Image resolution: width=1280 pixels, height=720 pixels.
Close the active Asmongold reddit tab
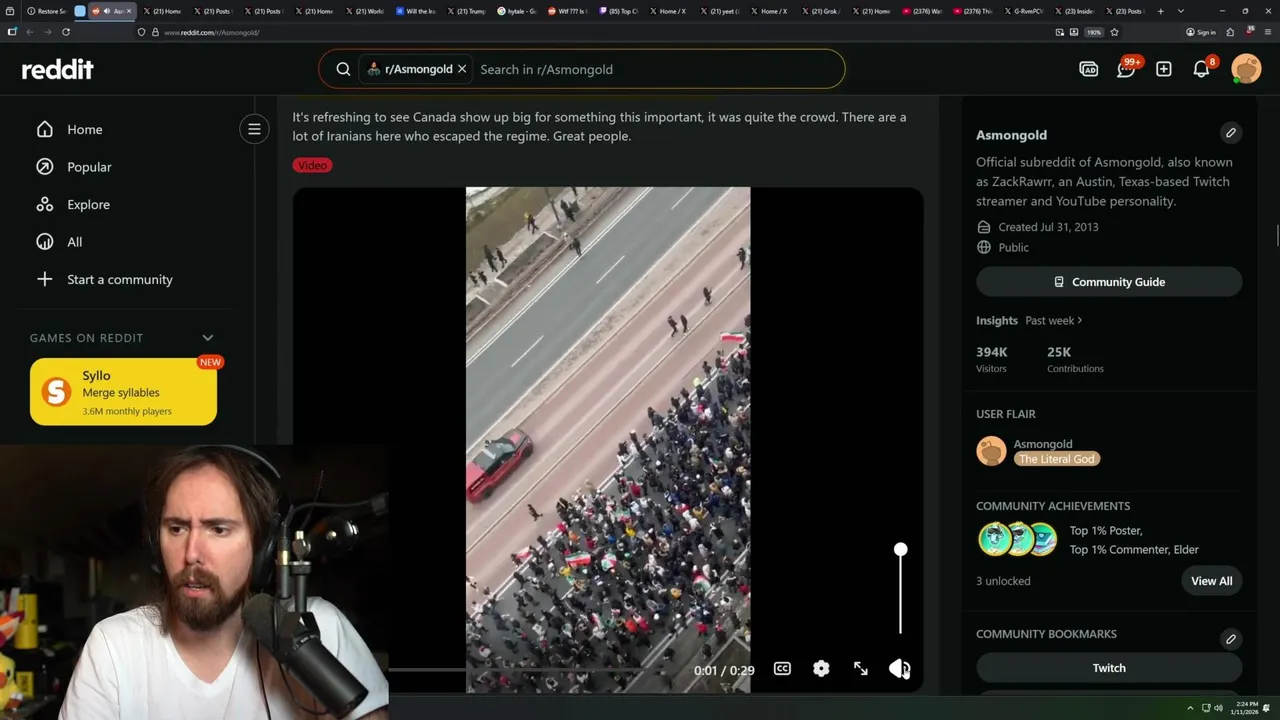click(129, 11)
